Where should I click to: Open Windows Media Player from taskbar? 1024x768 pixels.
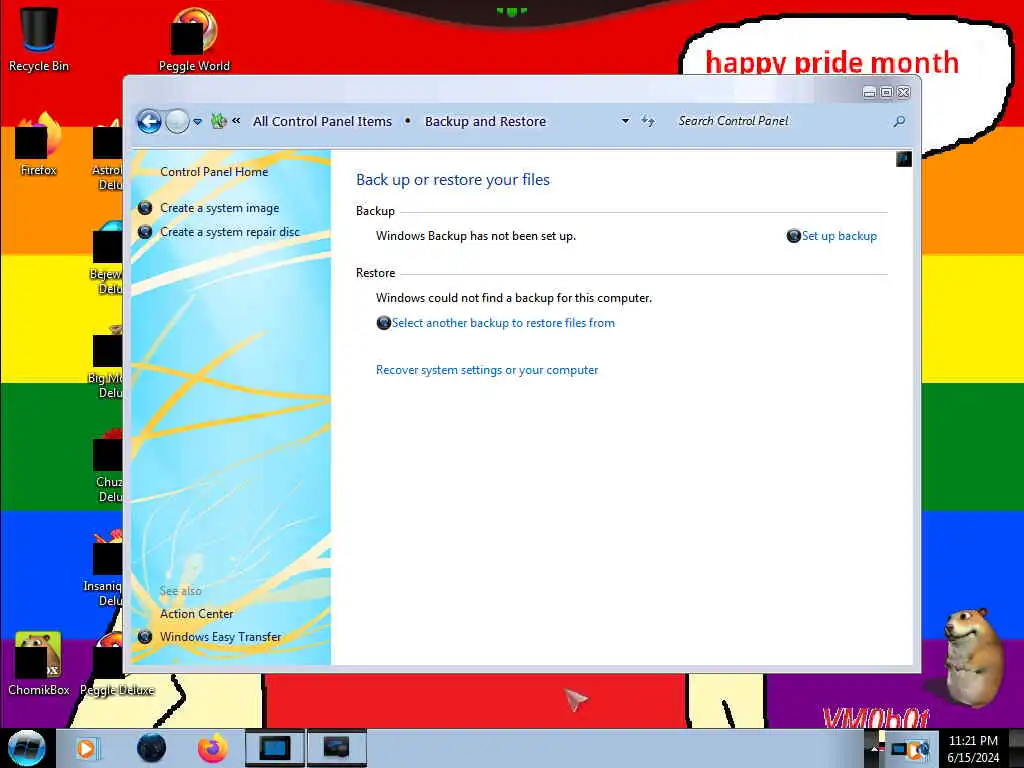pos(86,748)
